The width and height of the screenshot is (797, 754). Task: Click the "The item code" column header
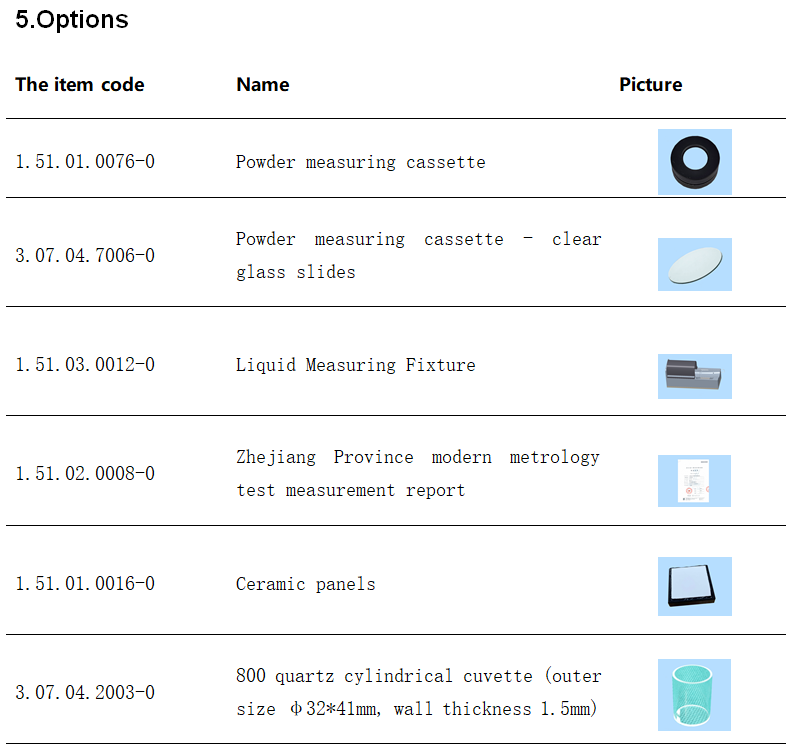click(80, 85)
